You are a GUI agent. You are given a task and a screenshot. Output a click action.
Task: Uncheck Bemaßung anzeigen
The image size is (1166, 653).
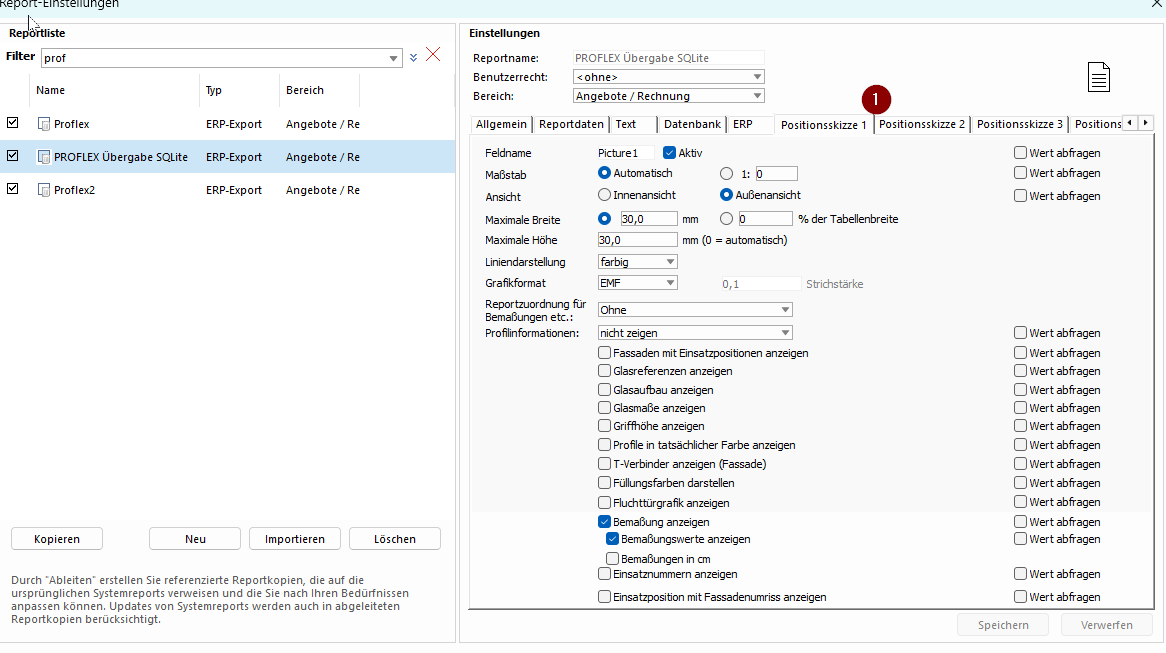pos(605,522)
